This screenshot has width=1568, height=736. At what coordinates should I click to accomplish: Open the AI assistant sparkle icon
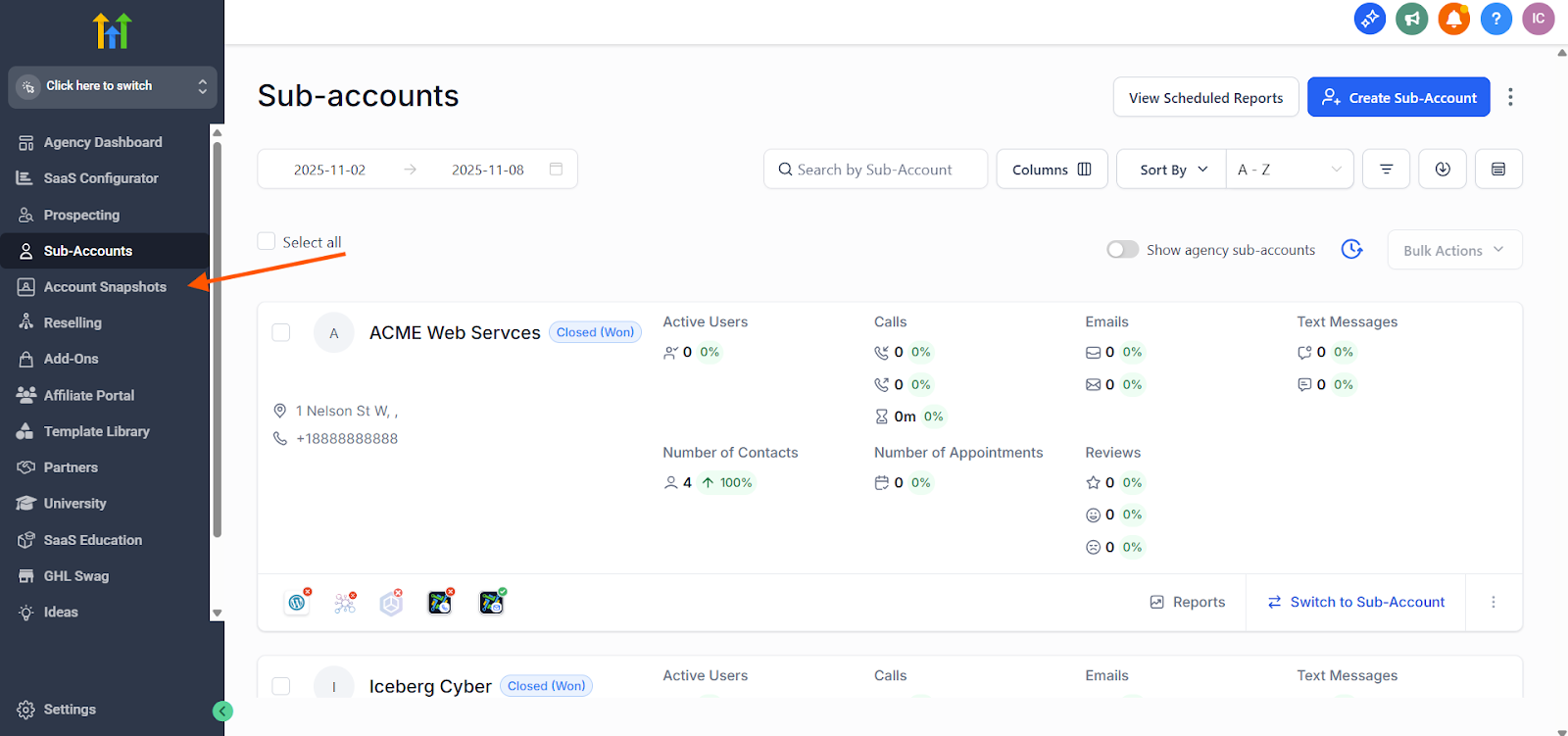tap(1369, 19)
